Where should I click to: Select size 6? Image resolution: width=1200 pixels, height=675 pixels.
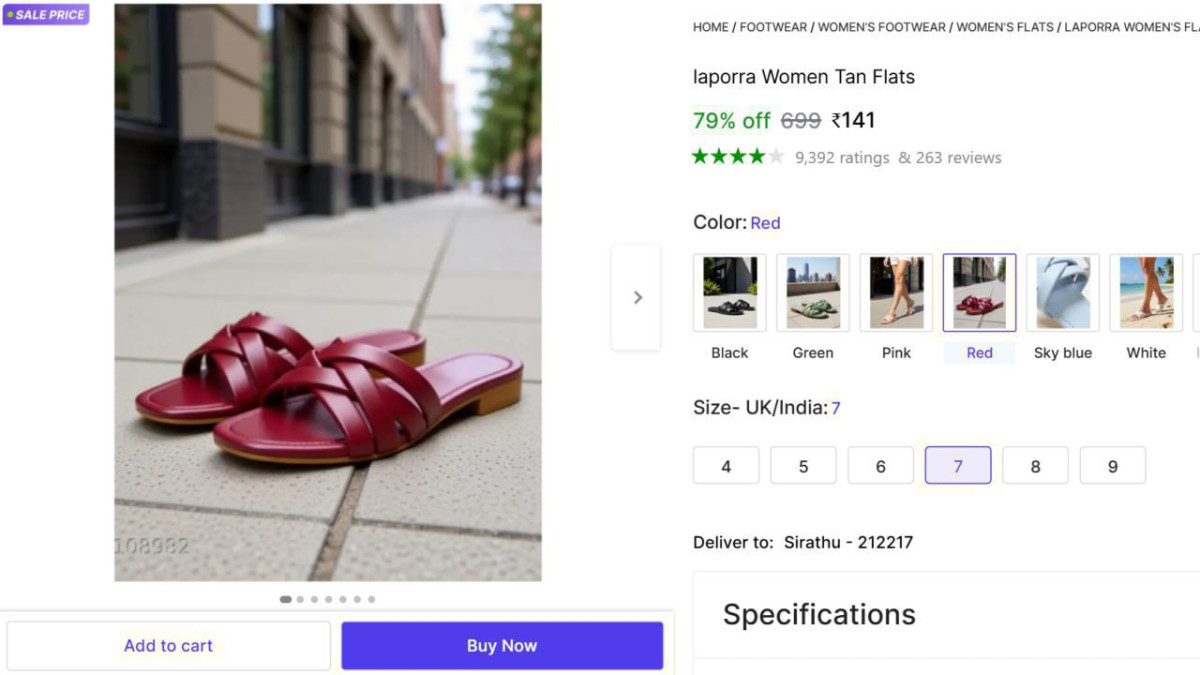coord(881,466)
